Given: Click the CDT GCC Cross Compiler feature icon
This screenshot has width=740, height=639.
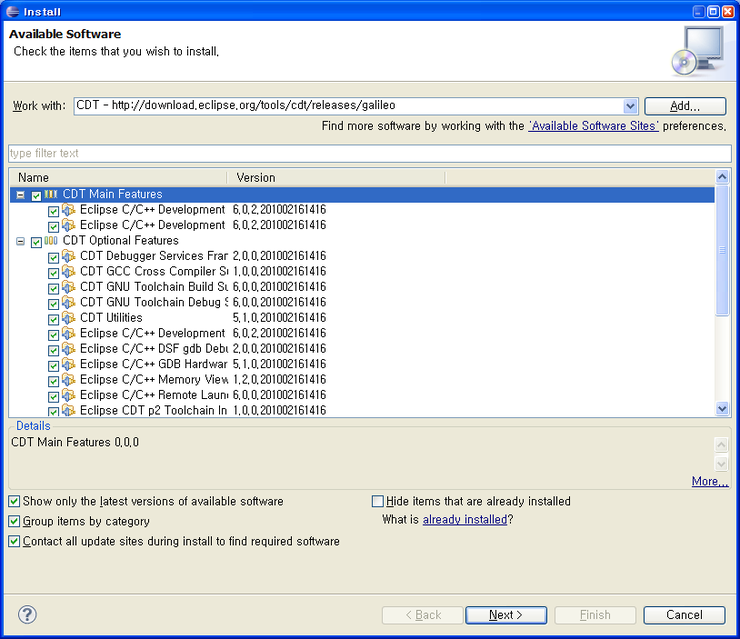Looking at the screenshot, I should coord(68,272).
